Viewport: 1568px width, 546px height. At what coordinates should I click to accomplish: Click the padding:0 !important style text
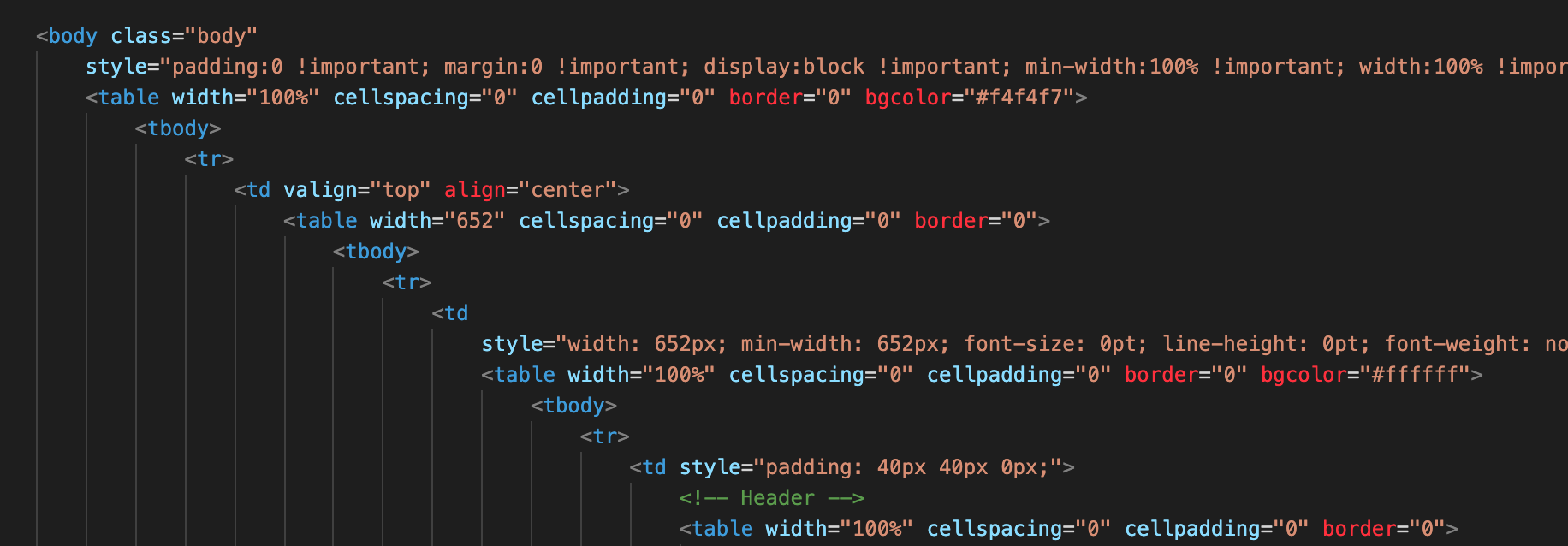coord(295,67)
